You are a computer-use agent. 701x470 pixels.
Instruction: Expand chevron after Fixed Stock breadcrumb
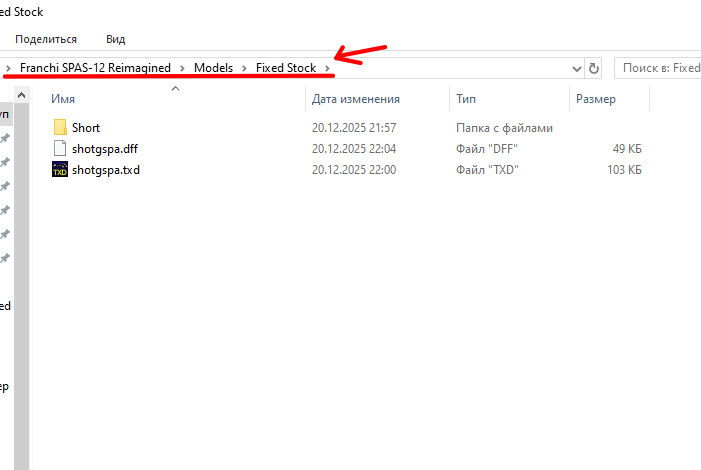(326, 68)
